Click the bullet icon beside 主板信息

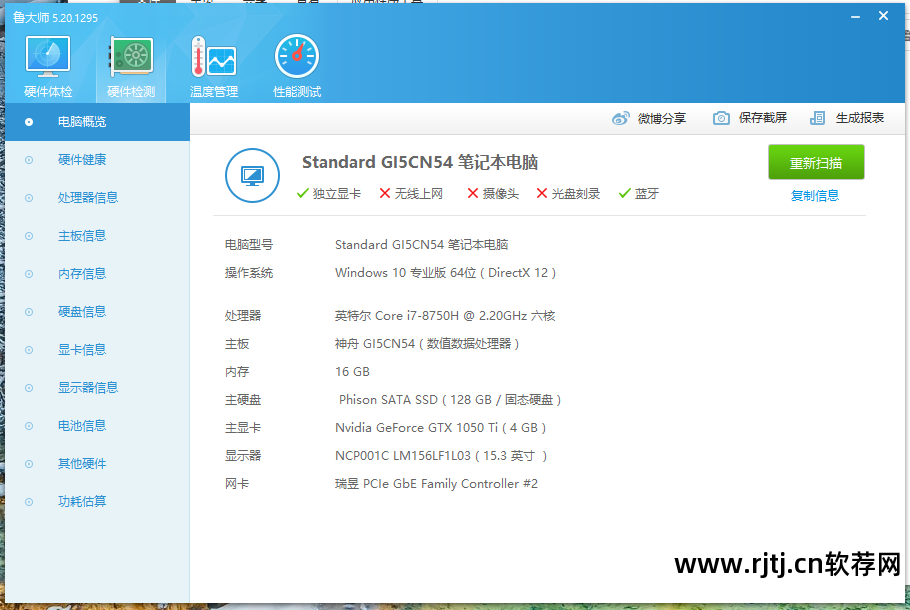[29, 236]
